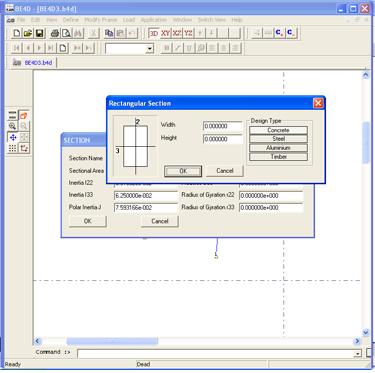This screenshot has height=373, width=375.
Task: Click the Open file folder icon
Action: pos(28,33)
